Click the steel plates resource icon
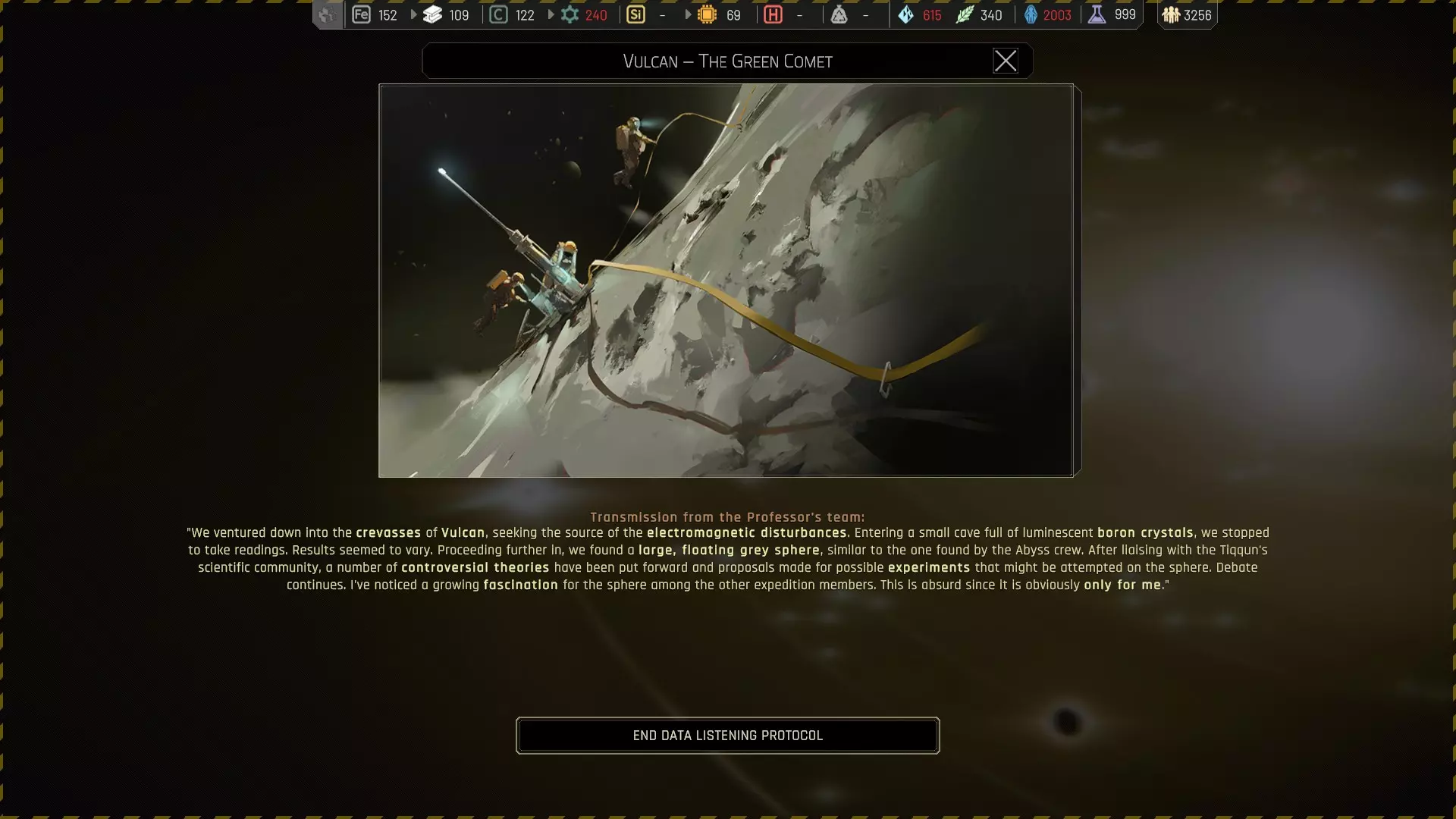1456x819 pixels. pos(432,14)
